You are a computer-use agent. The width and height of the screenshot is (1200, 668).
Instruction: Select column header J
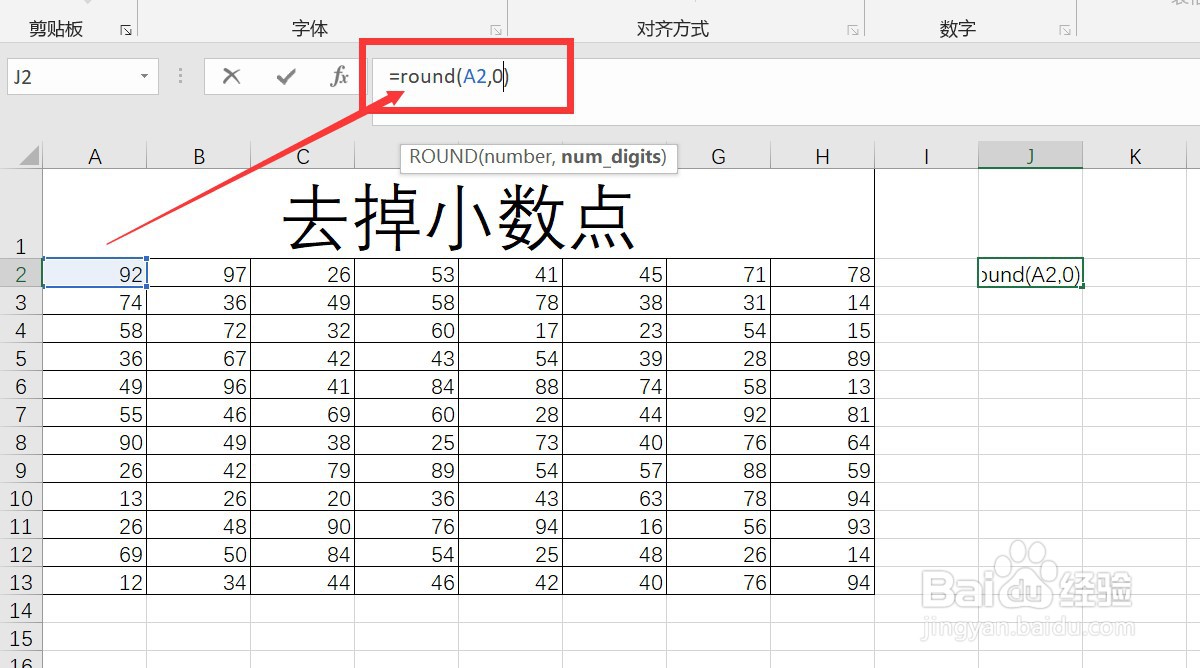click(1030, 156)
